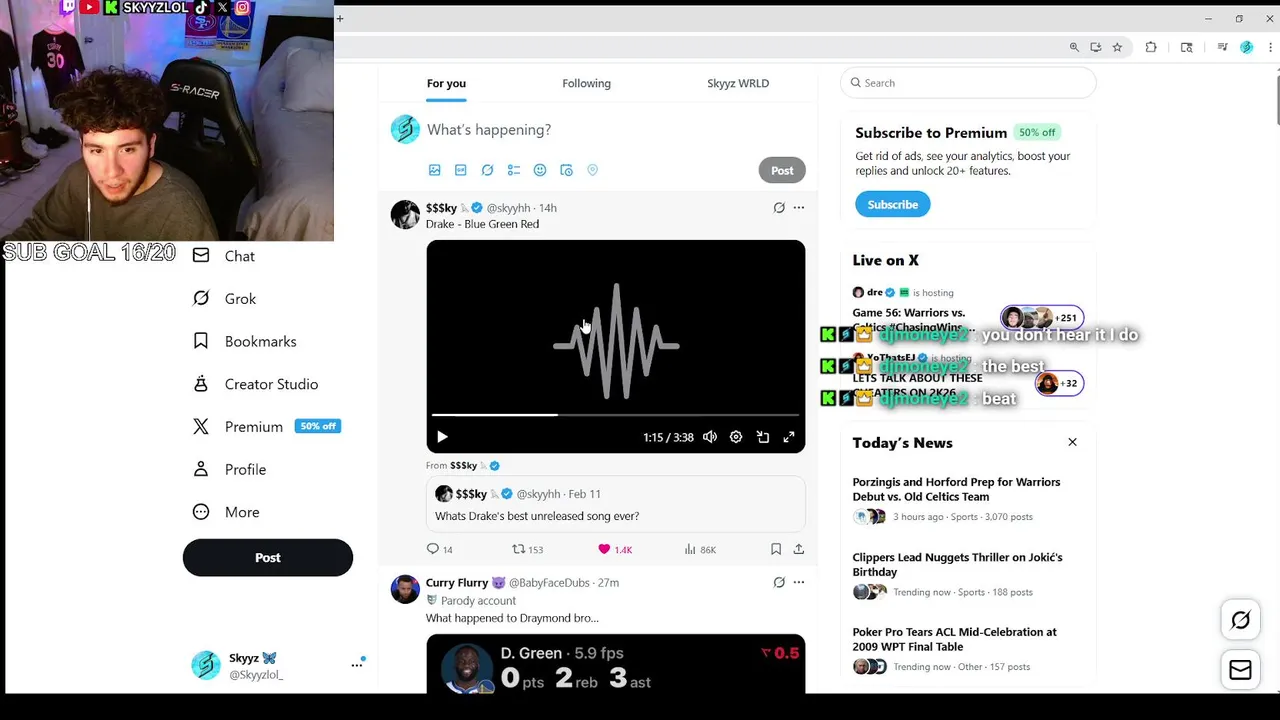Open account menu dots beside Skyyz
1280x720 pixels.
357,665
